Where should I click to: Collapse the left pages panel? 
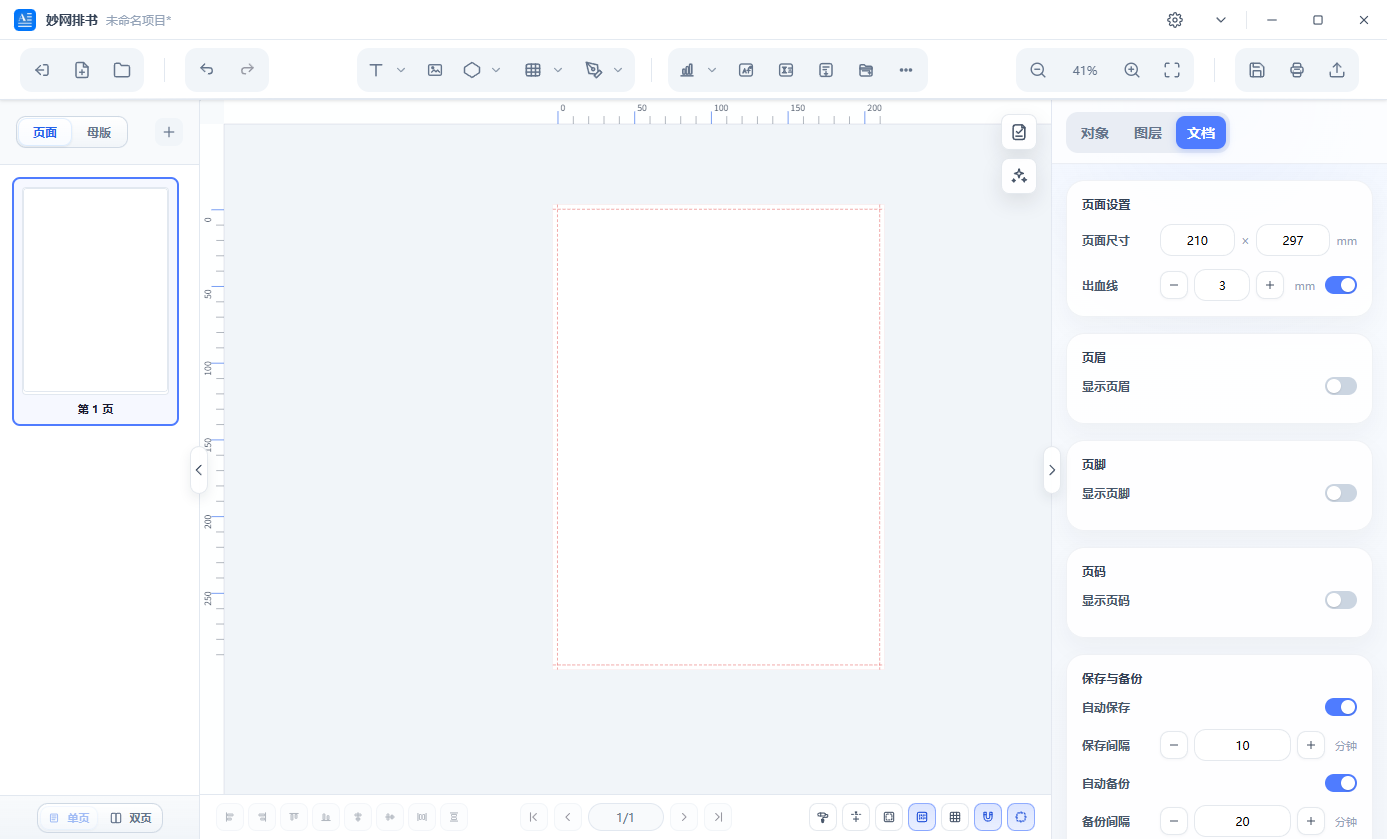click(199, 469)
